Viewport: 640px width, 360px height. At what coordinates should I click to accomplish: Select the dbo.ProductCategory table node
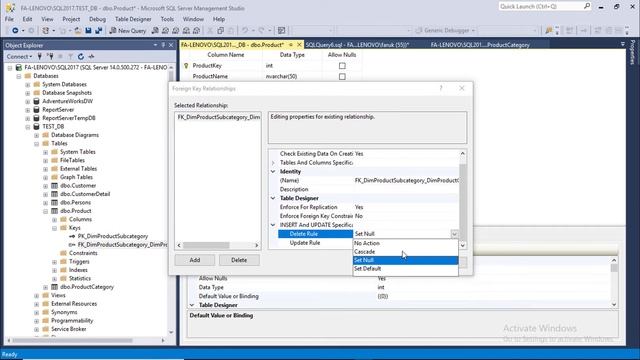click(87, 287)
